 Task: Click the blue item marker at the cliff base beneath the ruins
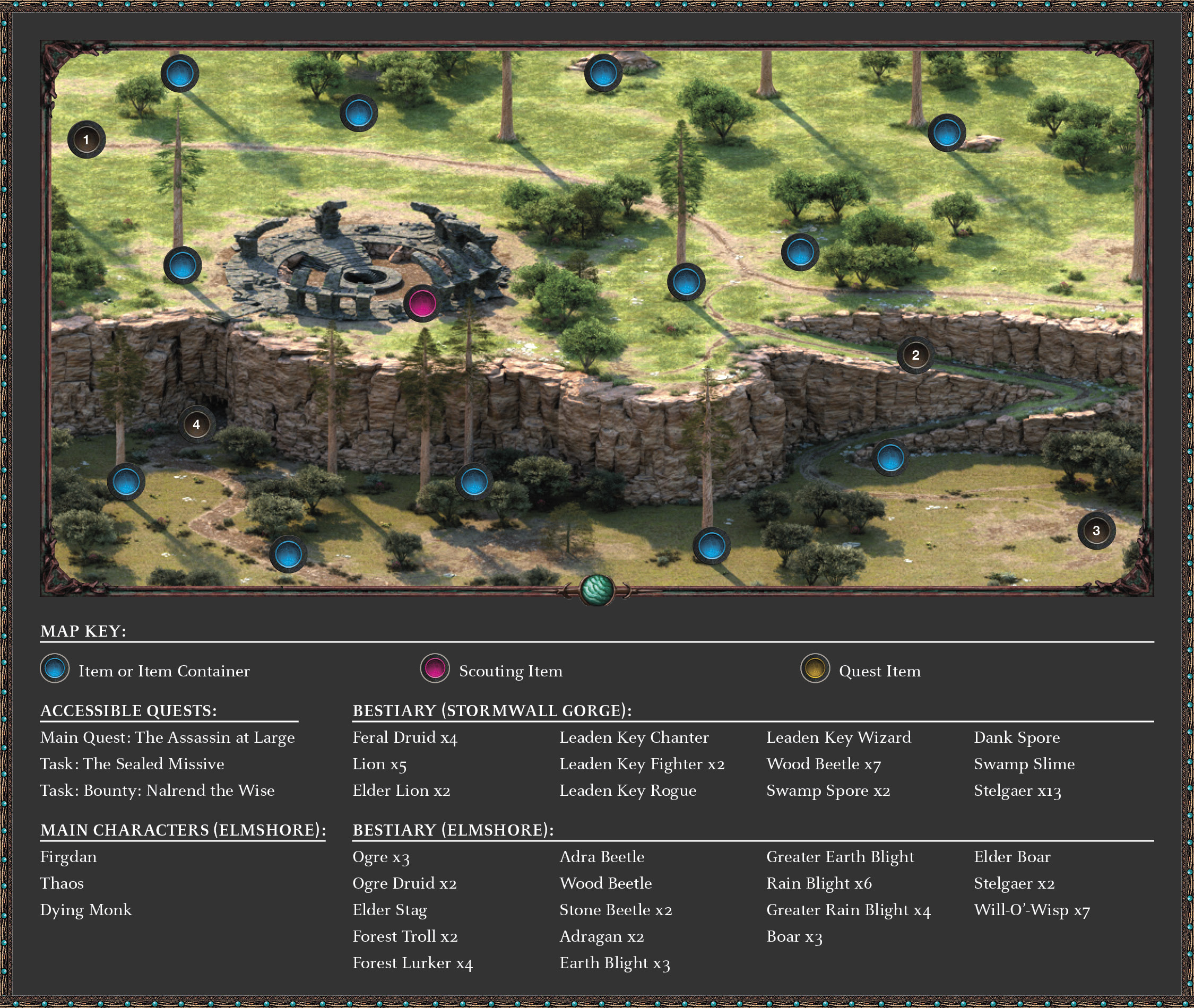474,482
